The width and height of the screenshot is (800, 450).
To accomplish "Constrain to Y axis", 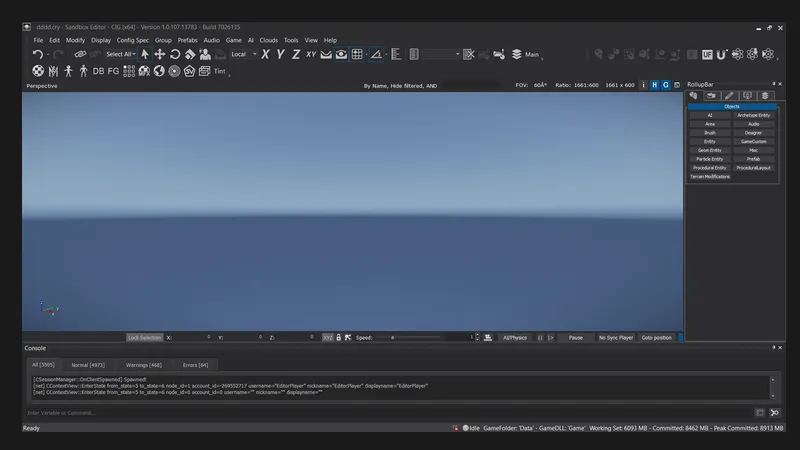I will (281, 54).
